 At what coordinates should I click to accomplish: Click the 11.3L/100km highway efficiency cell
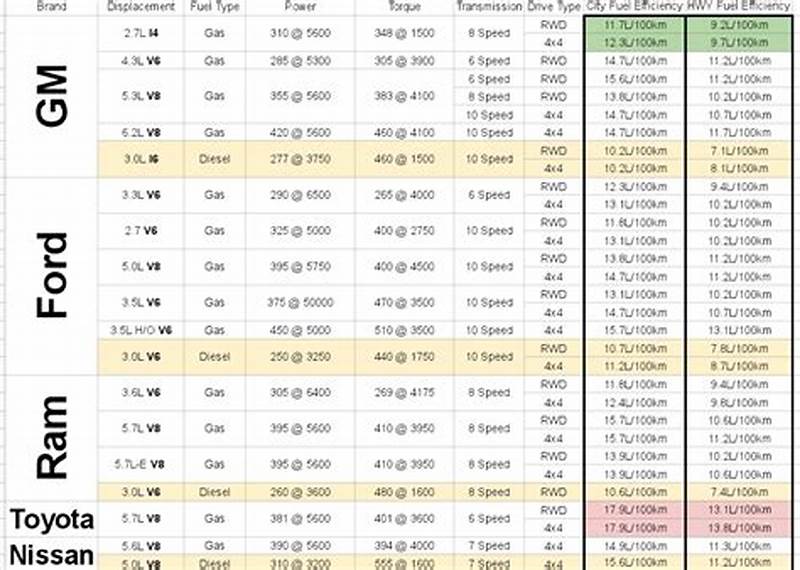[739, 546]
